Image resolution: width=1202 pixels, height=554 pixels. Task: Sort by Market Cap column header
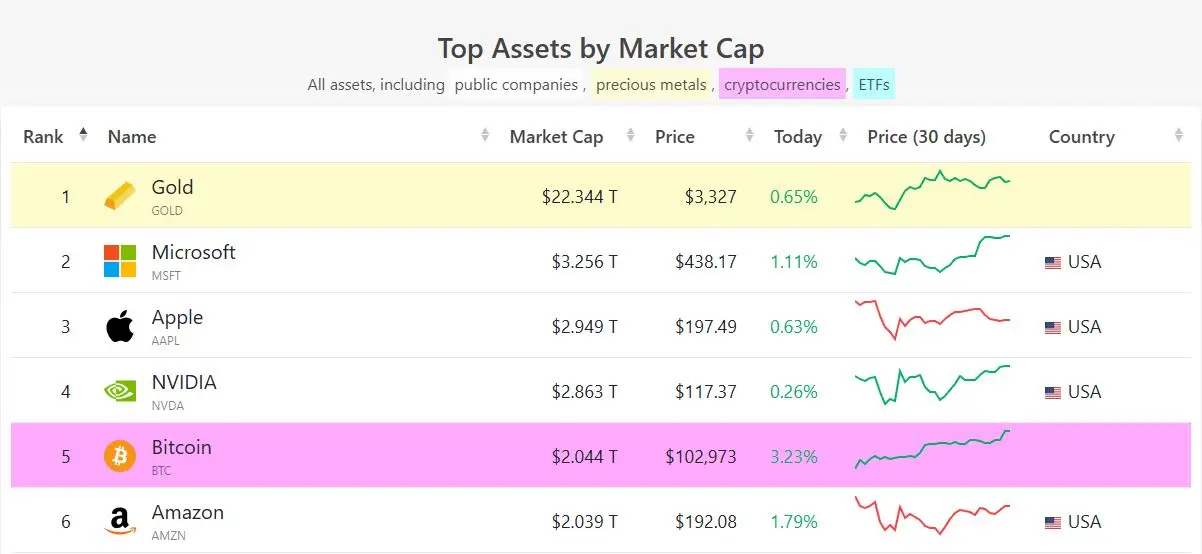[556, 137]
